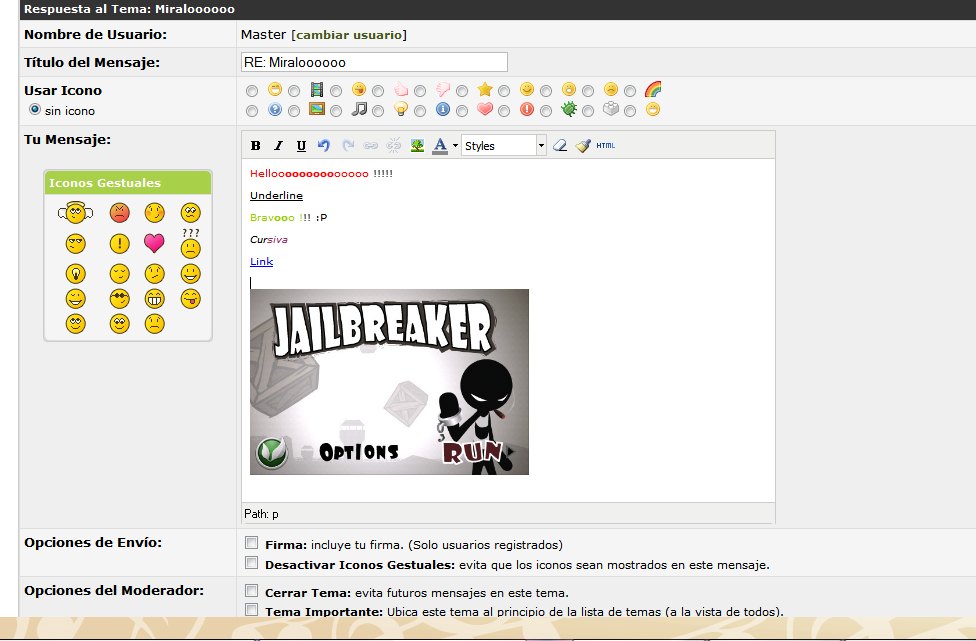Click the blue 'Link' hyperlink in message
Image resolution: width=976 pixels, height=641 pixels.
pyautogui.click(x=261, y=261)
